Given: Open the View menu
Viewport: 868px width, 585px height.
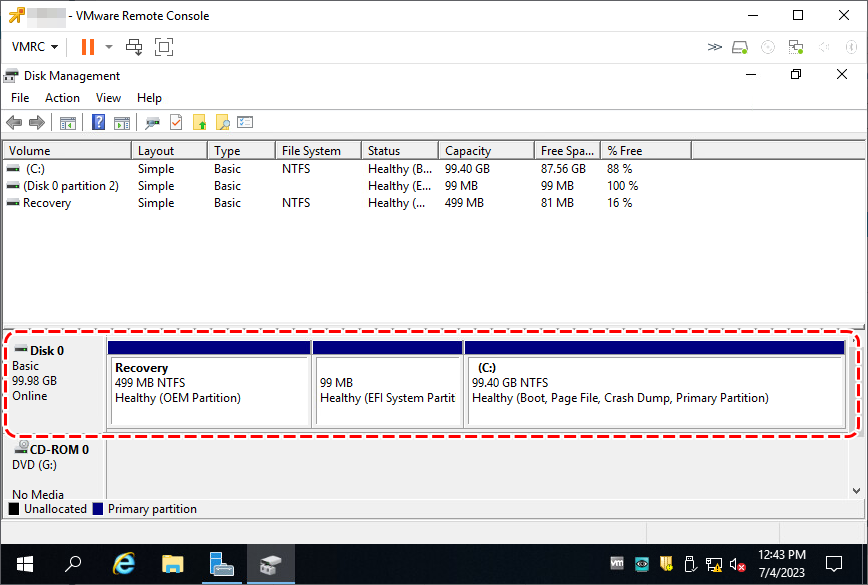Looking at the screenshot, I should 108,98.
